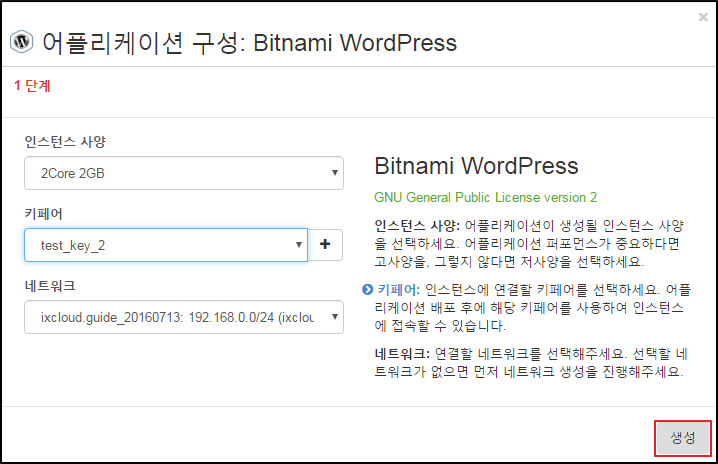Click the 네트워크 help text paragraph
This screenshot has width=718, height=464.
pyautogui.click(x=531, y=362)
